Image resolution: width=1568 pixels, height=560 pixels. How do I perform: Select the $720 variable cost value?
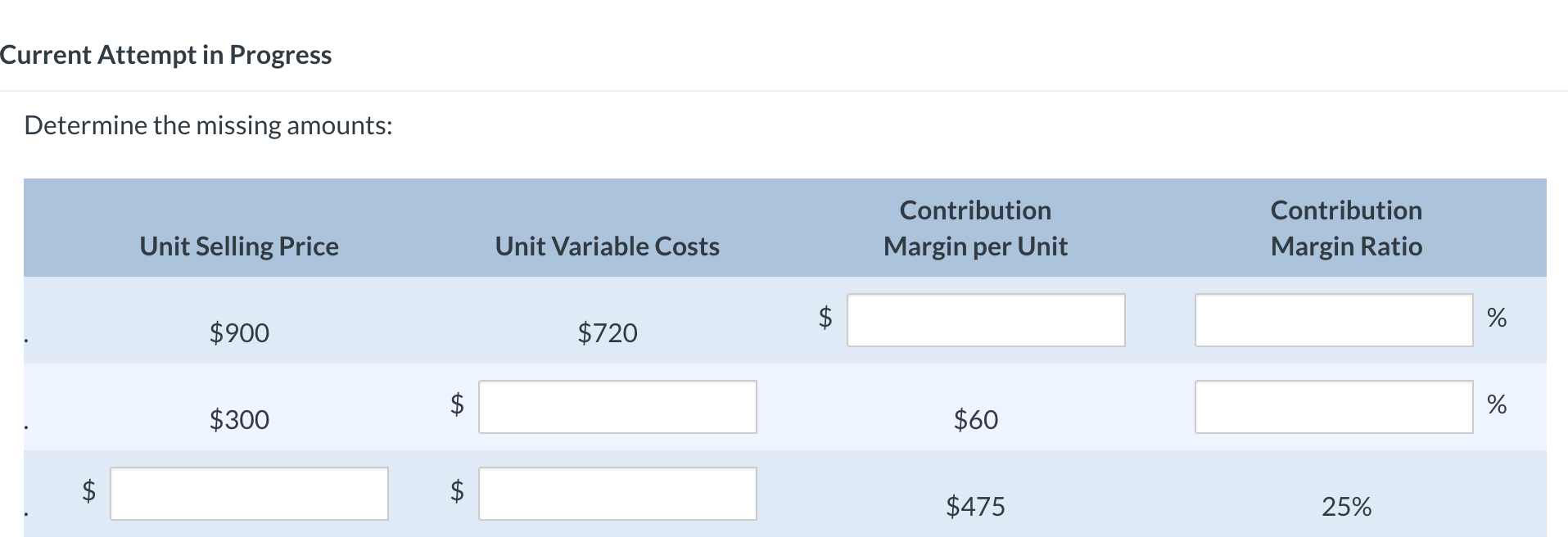pyautogui.click(x=607, y=332)
